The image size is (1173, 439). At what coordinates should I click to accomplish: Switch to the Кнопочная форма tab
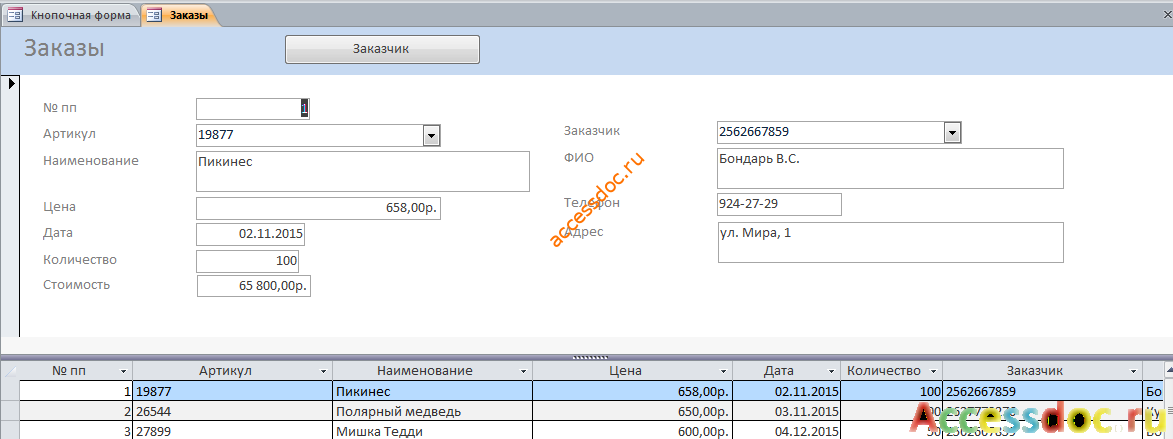pyautogui.click(x=72, y=15)
